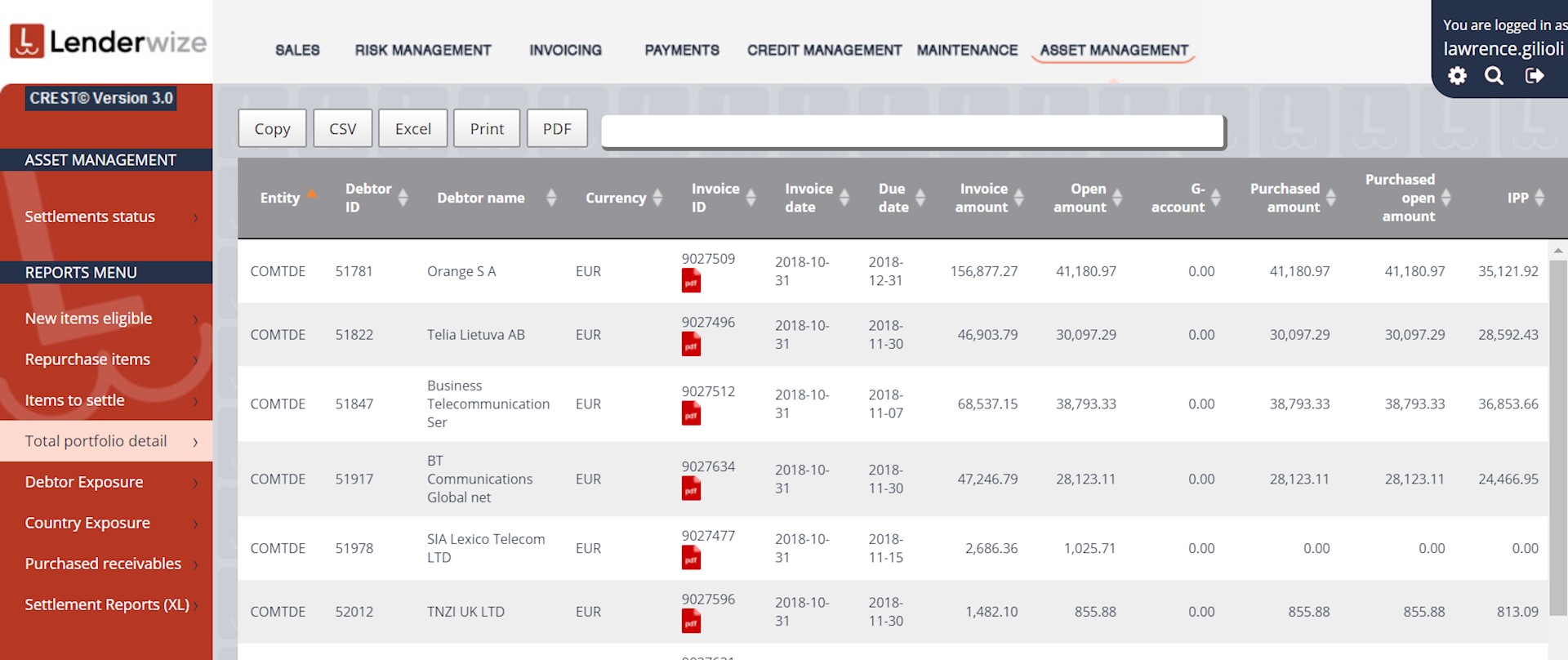
Task: Click debtor name TNZI UK LTD
Action: 465,611
